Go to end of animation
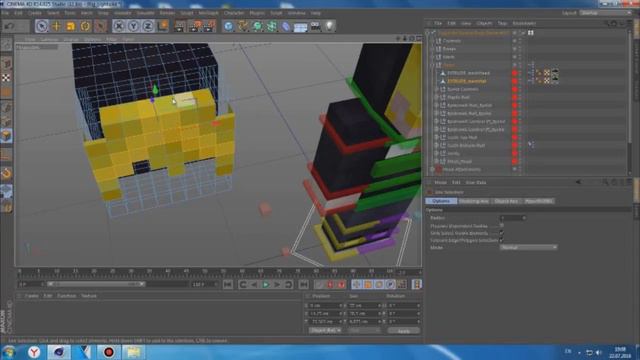Viewport: 640px width, 360px height. tap(304, 284)
